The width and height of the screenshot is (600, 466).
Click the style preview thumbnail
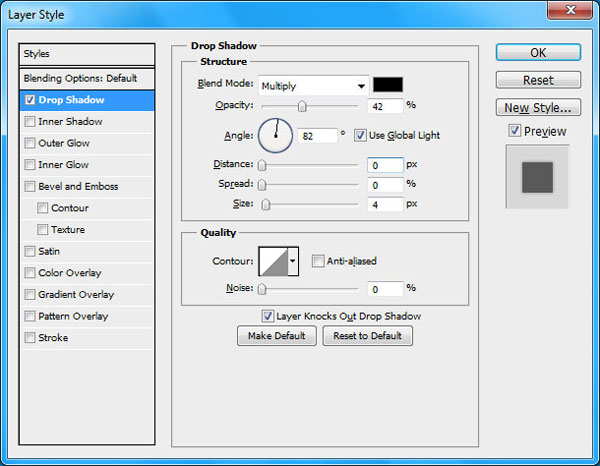pos(538,177)
